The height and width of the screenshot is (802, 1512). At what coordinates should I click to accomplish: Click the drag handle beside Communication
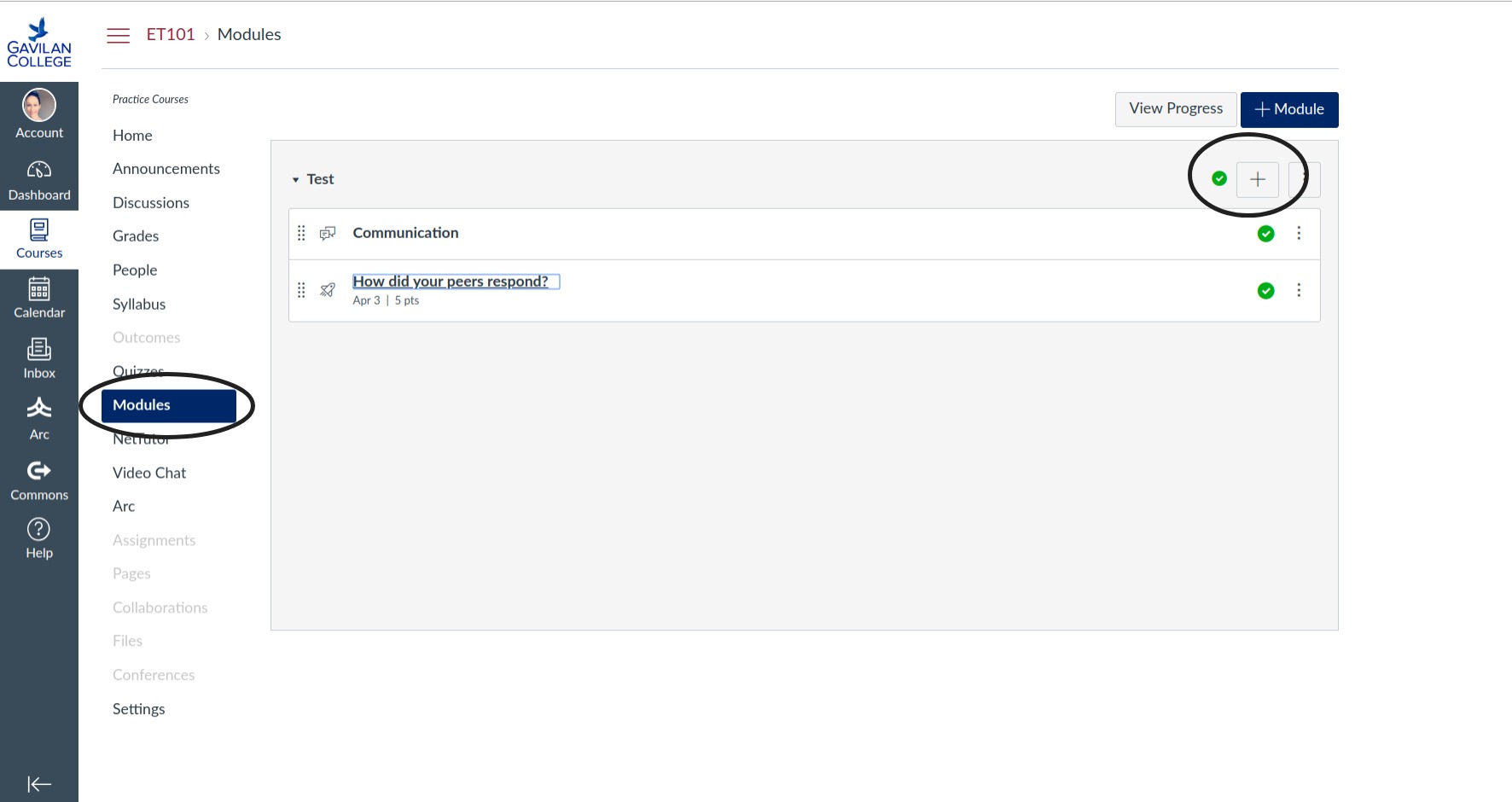click(301, 234)
